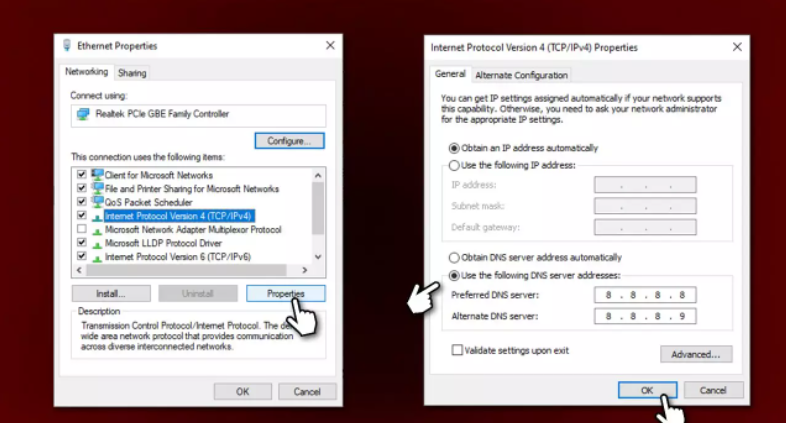This screenshot has width=786, height=423.
Task: Click the horizontal scroll left arrow
Action: tap(79, 270)
